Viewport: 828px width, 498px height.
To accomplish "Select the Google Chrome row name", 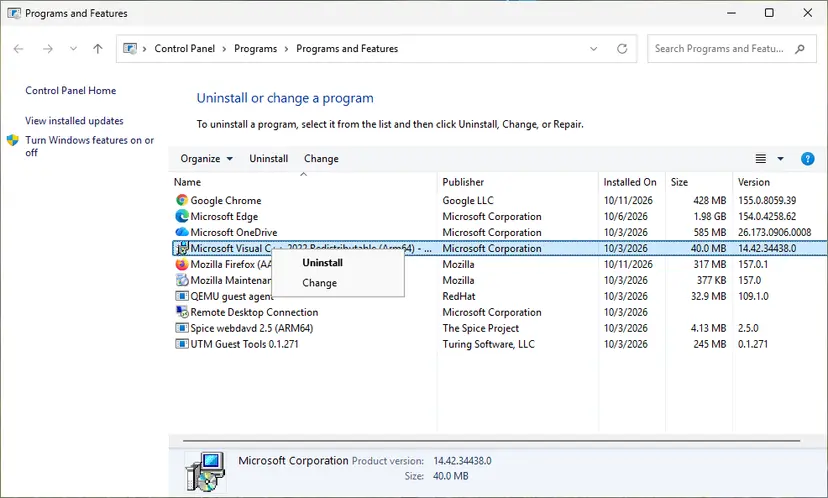I will (226, 200).
